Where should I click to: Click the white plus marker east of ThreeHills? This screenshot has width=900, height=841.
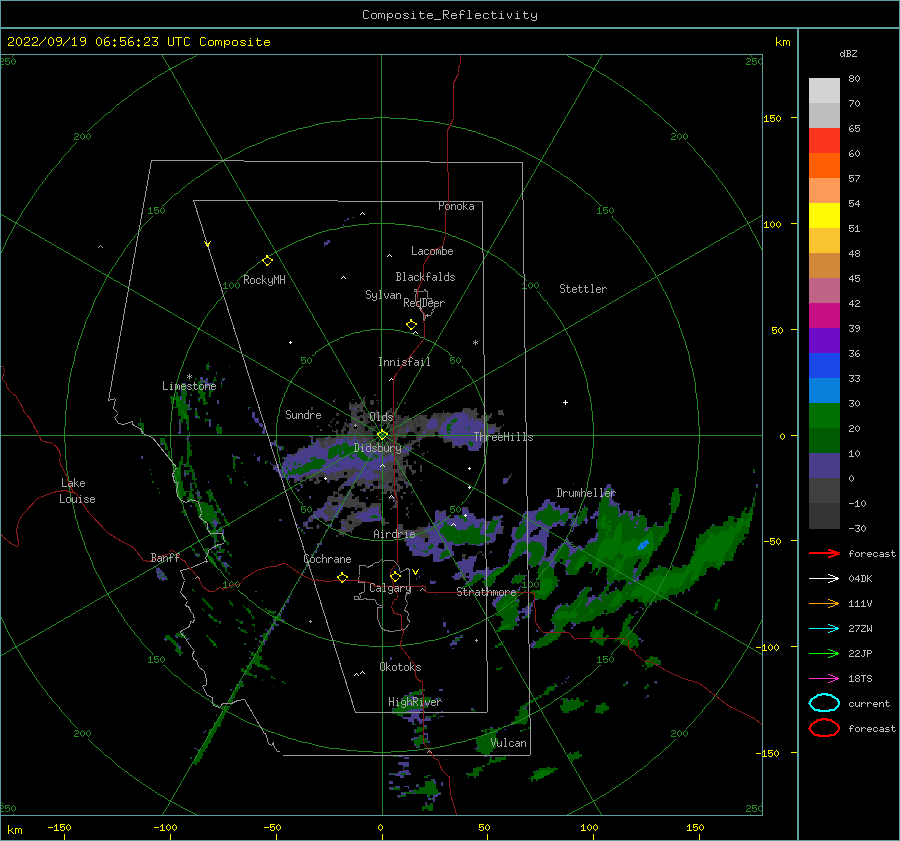click(565, 402)
